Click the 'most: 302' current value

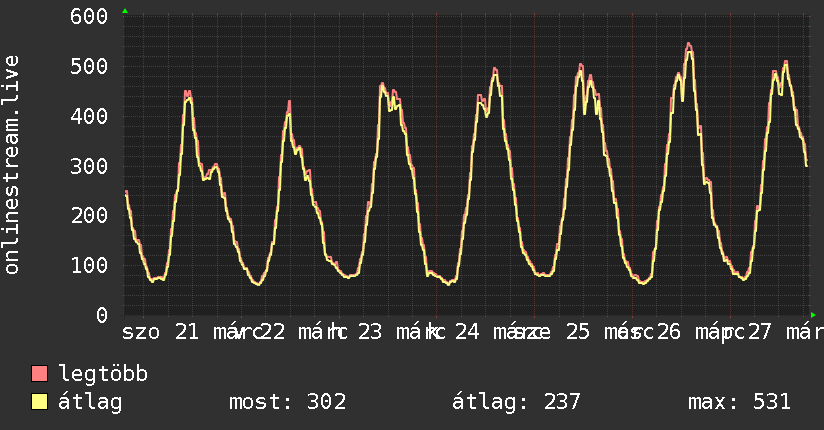287,402
